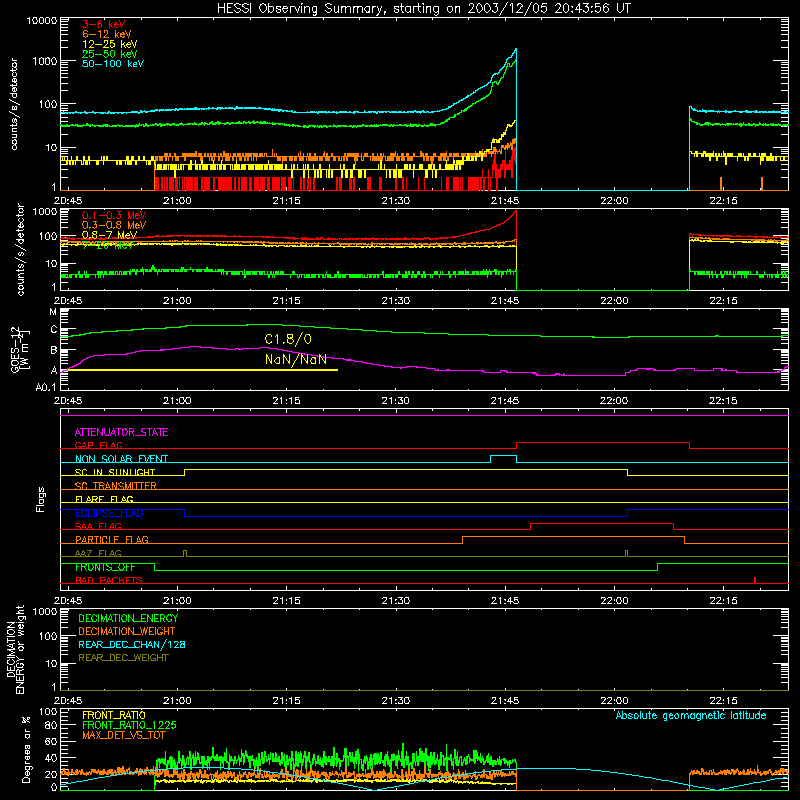Select the 'NON_SOLAR_EVENT' flag label

121,459
